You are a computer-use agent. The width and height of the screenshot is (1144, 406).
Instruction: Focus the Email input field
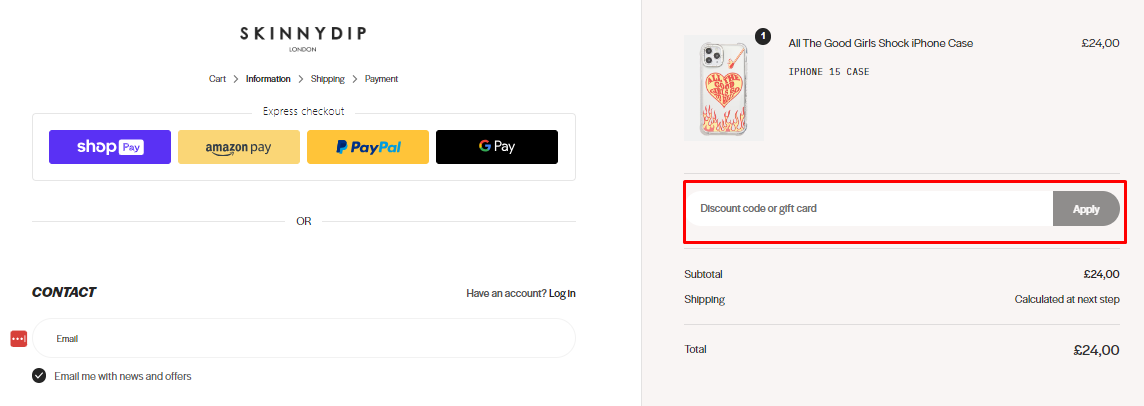(304, 338)
